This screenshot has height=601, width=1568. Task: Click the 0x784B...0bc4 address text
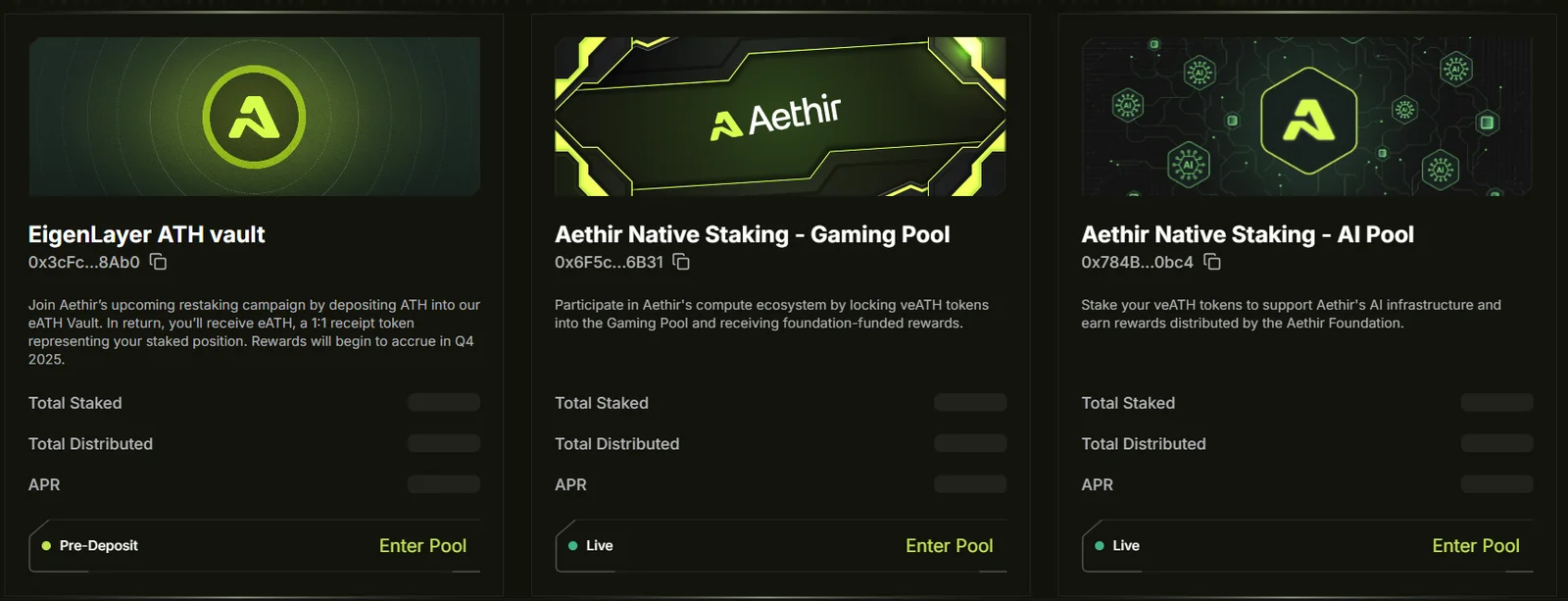coord(1137,263)
